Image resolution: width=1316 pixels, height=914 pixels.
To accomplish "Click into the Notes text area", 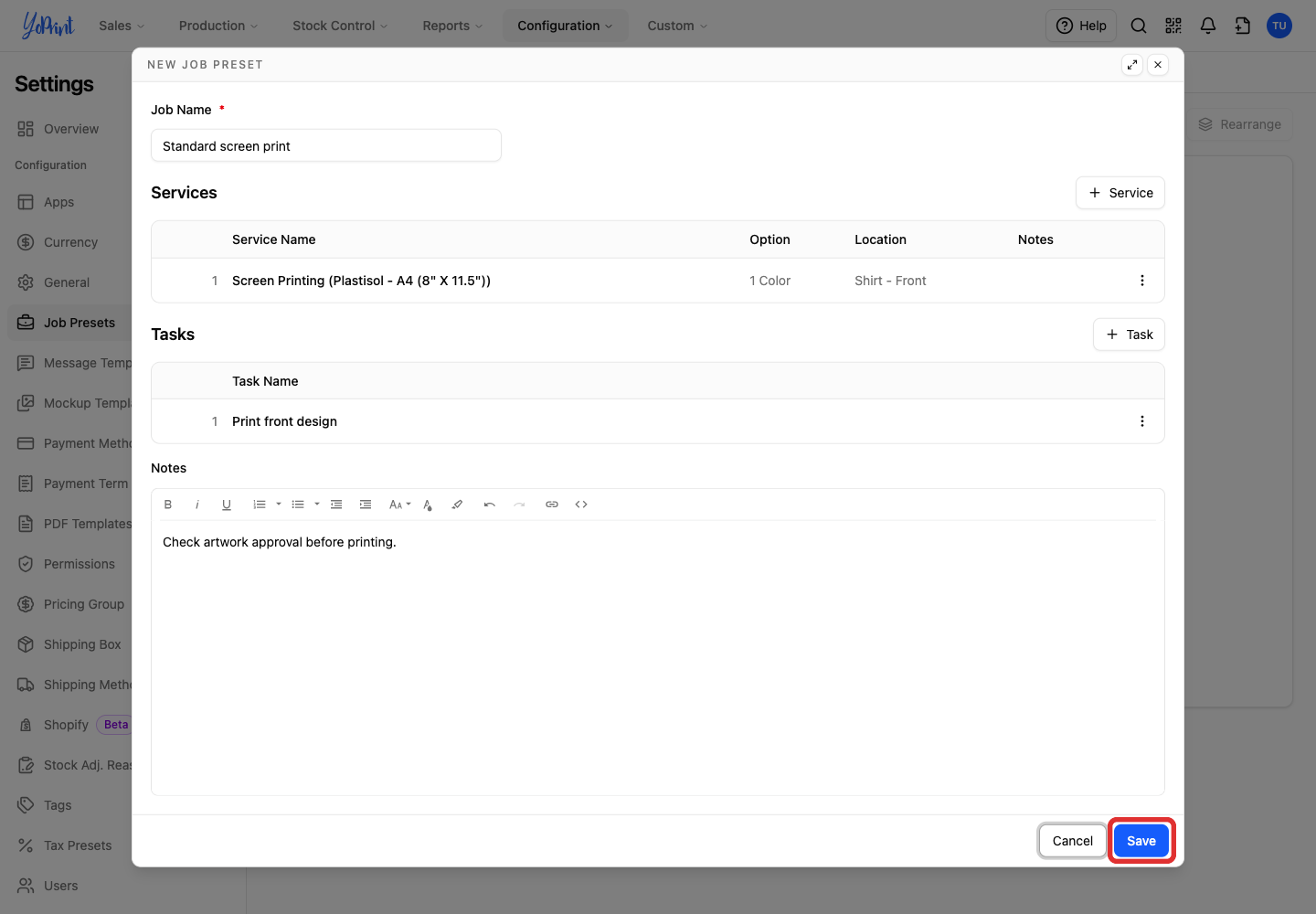I will point(658,656).
